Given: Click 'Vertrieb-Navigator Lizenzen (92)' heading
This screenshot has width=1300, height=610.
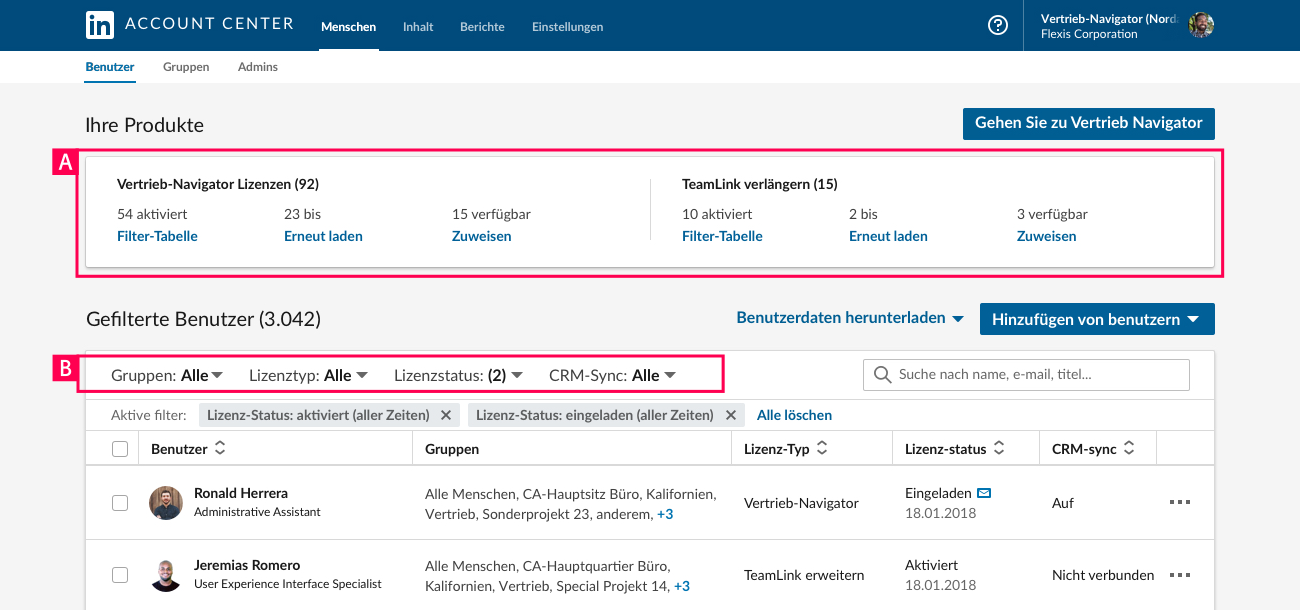Looking at the screenshot, I should click(x=218, y=184).
